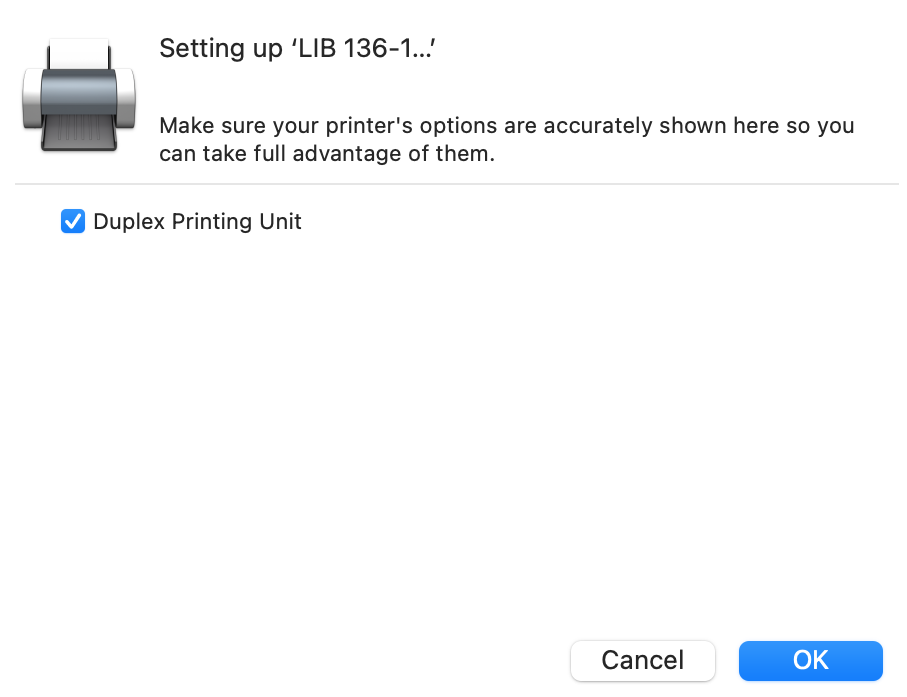
Task: Cancel the LIB 136-1 printer setup
Action: (x=642, y=661)
